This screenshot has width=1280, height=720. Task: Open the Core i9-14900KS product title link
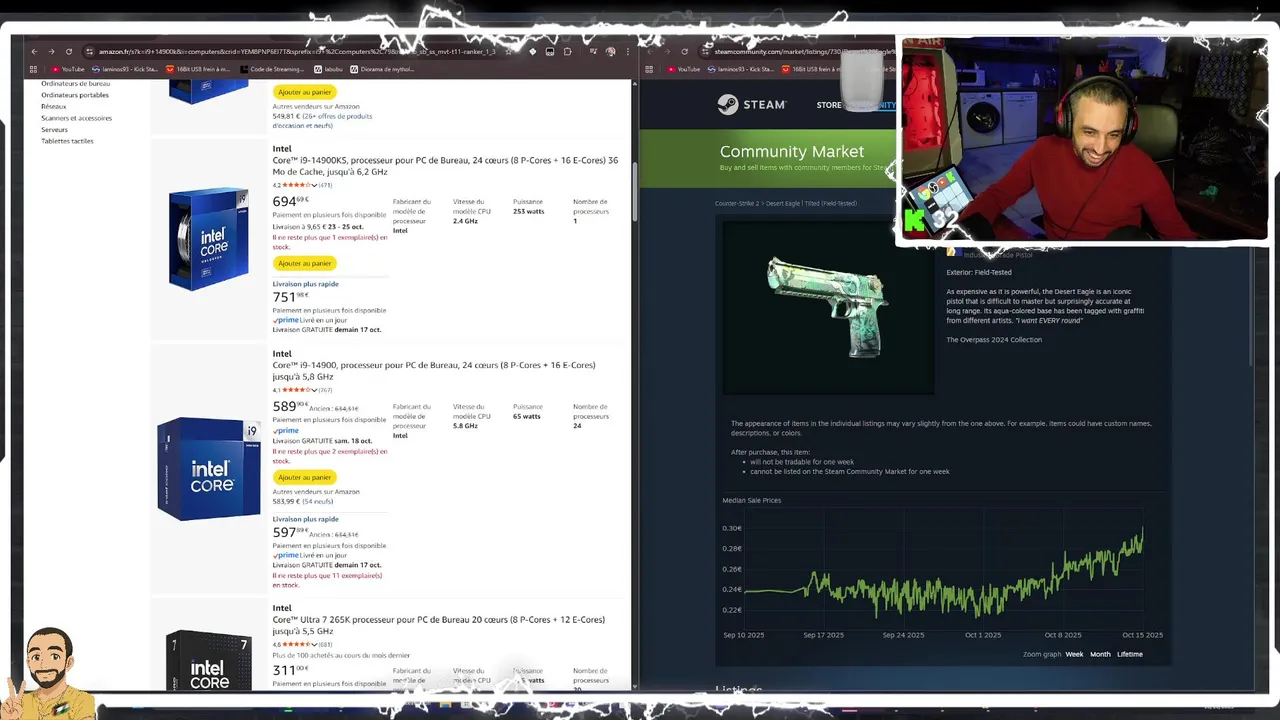(x=445, y=166)
